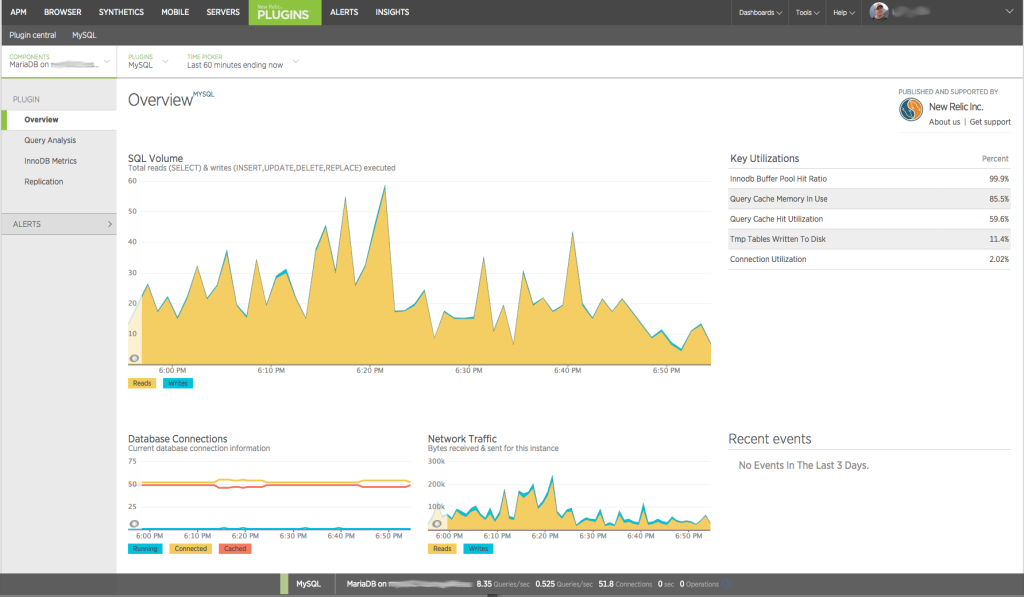Open the Components MariaDB selector
The height and width of the screenshot is (597, 1024).
click(59, 61)
